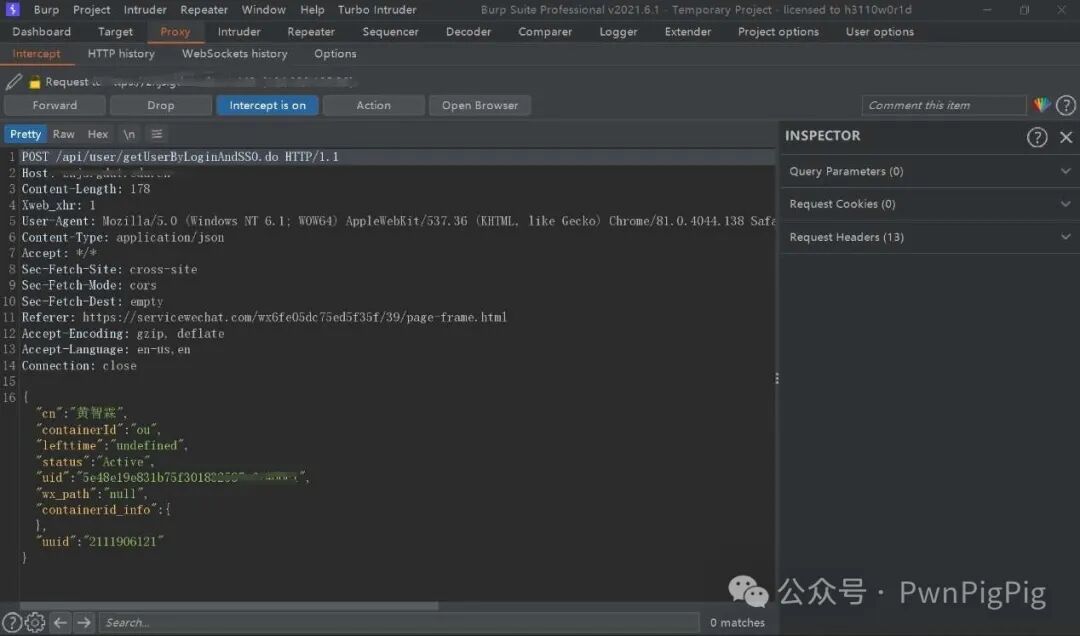Expand Request Headers section
1080x636 pixels.
tap(930, 237)
